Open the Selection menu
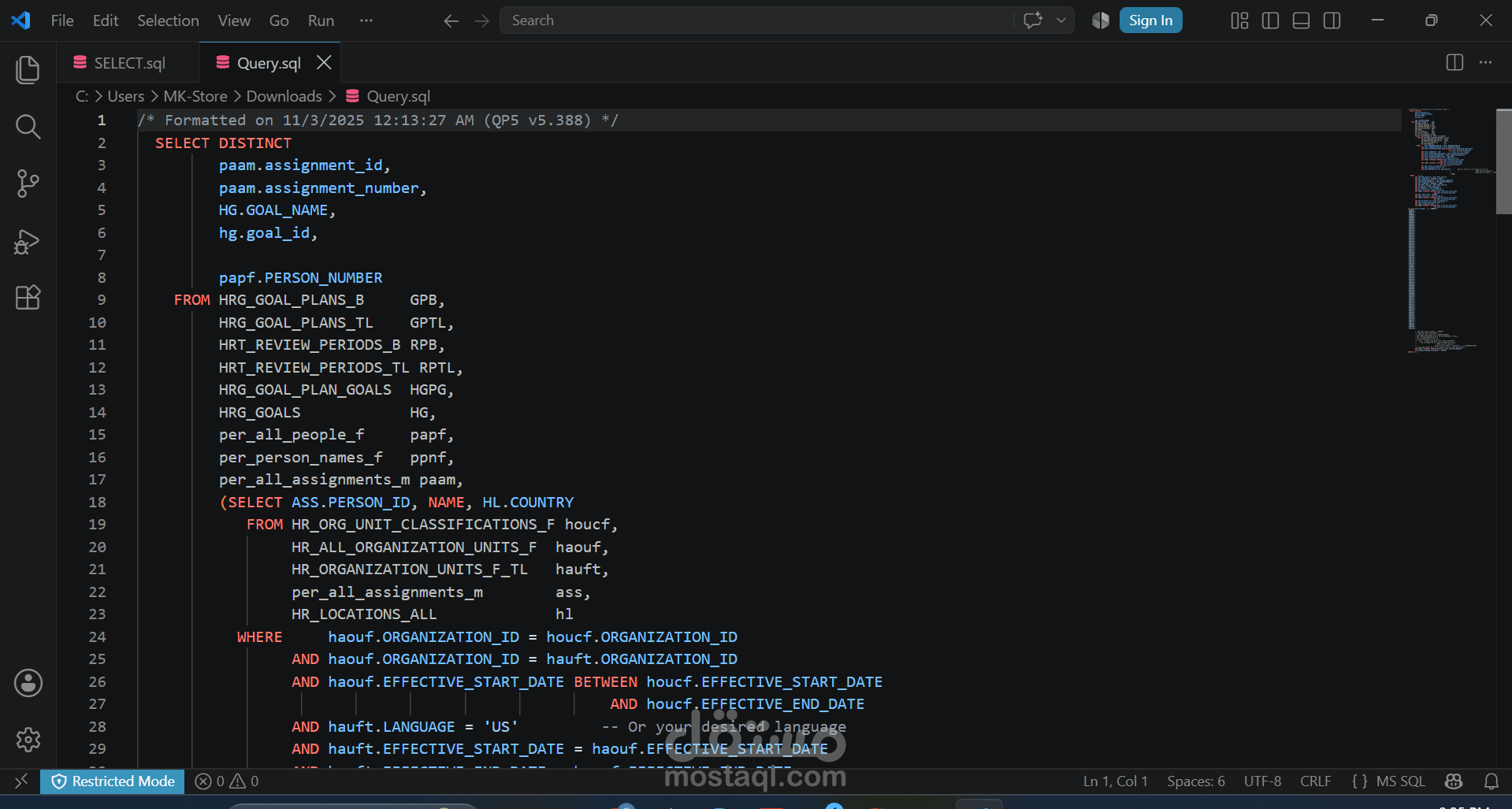1512x809 pixels. click(x=168, y=20)
